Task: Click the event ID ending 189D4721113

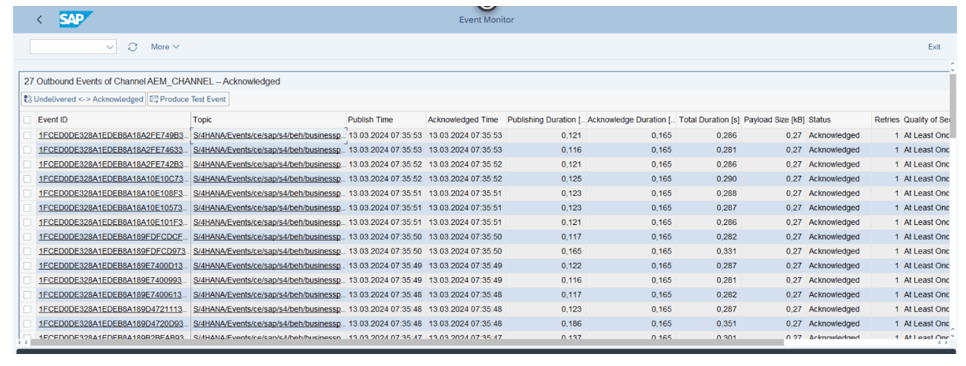Action: (x=113, y=309)
